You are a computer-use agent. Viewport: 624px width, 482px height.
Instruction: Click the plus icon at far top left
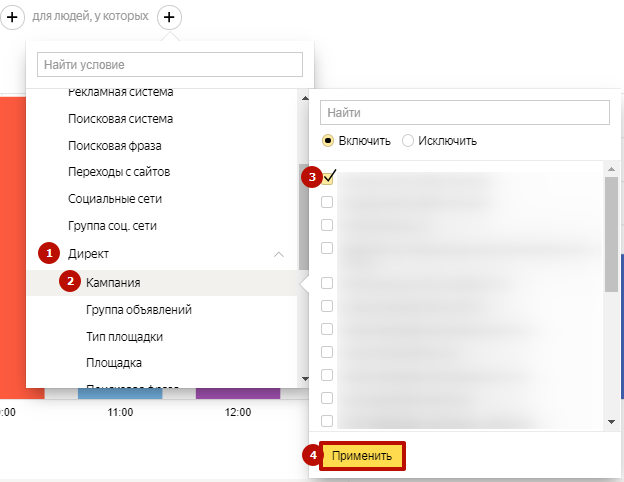(x=15, y=16)
